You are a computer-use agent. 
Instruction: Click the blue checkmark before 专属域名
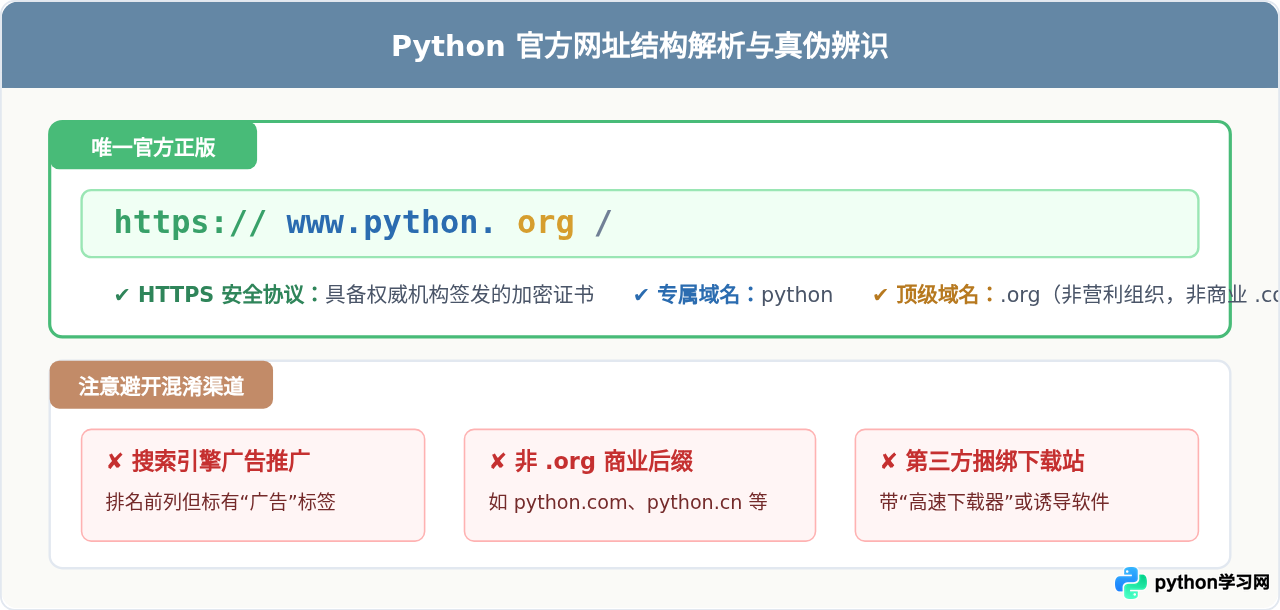pyautogui.click(x=641, y=295)
